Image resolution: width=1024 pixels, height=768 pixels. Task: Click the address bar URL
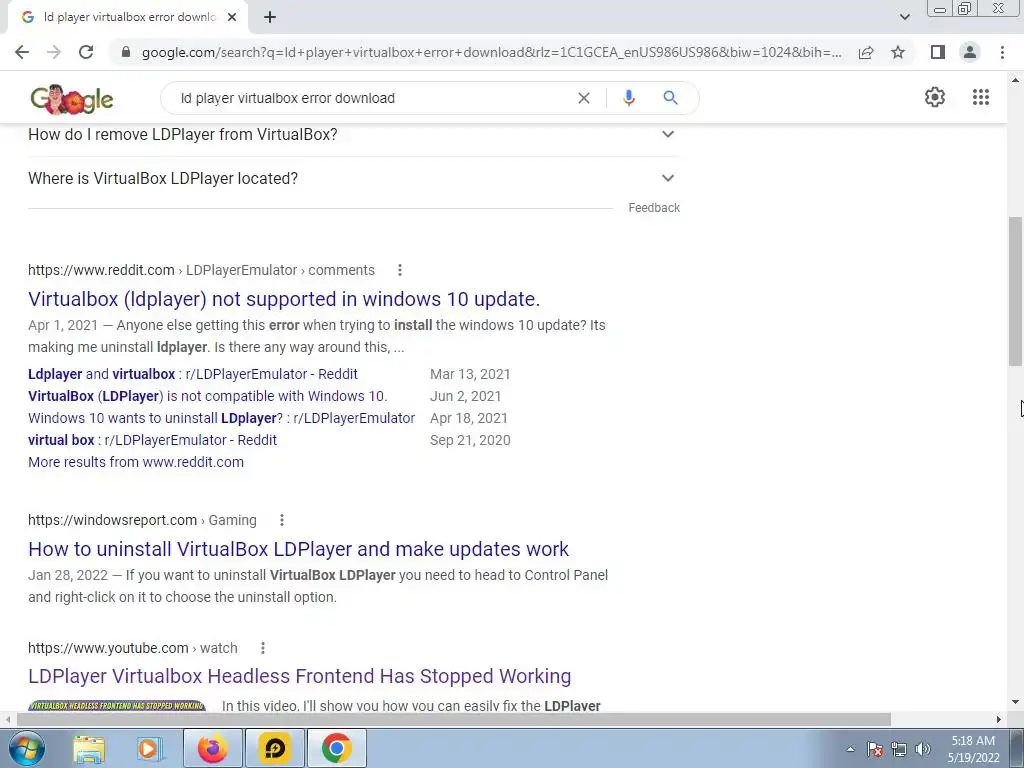pos(491,52)
